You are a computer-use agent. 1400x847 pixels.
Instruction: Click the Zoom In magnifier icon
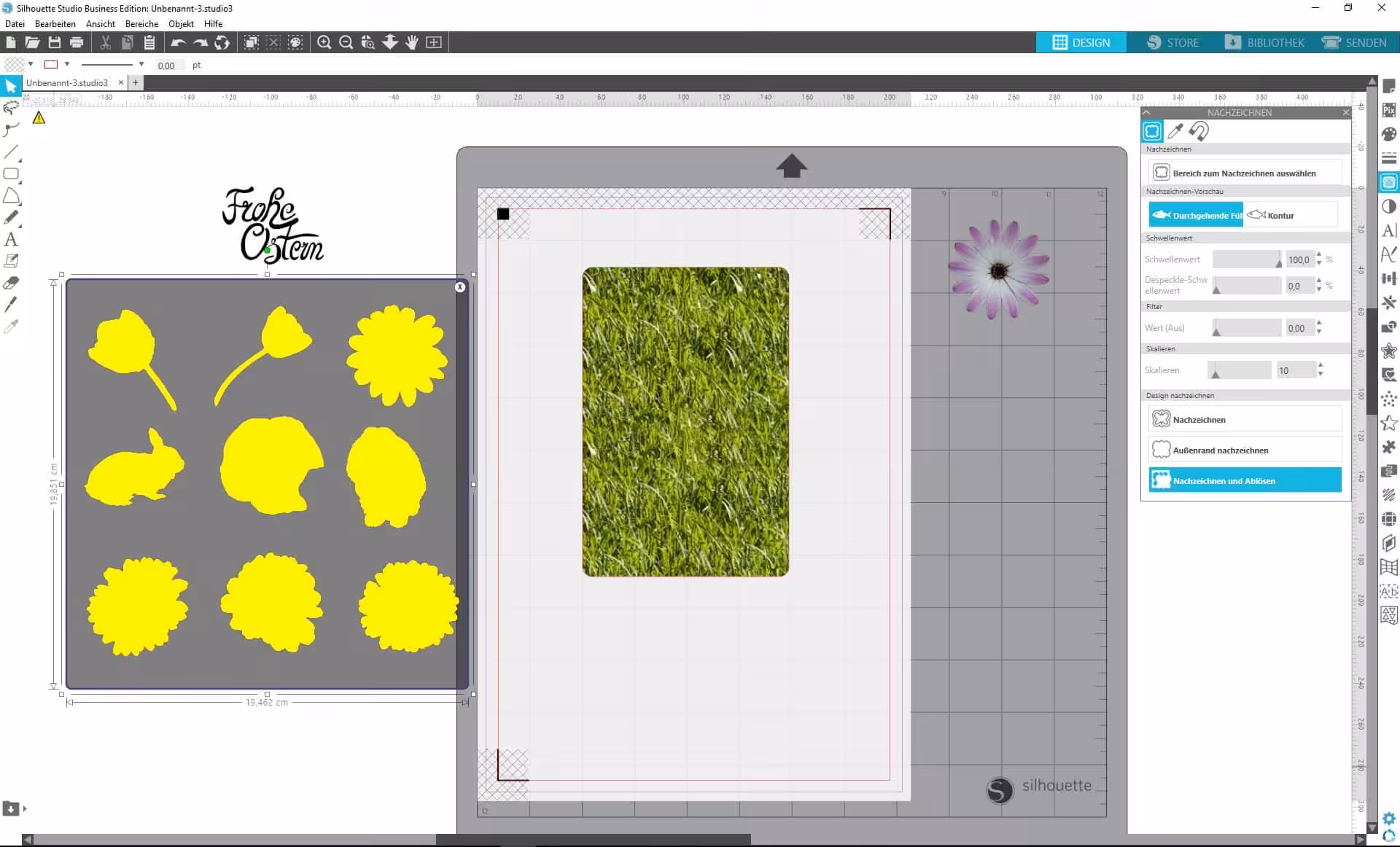pos(324,42)
